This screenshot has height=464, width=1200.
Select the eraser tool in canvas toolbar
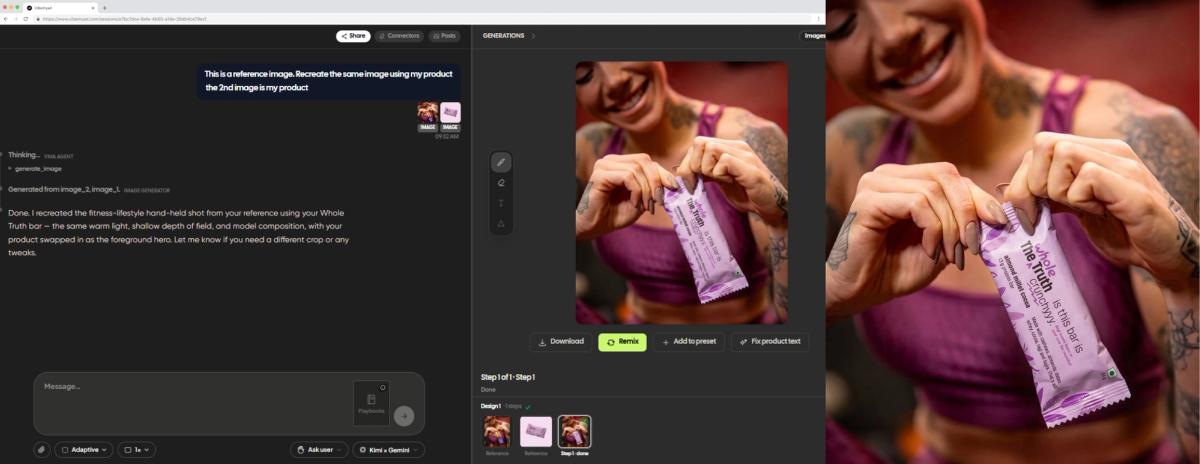[x=502, y=183]
